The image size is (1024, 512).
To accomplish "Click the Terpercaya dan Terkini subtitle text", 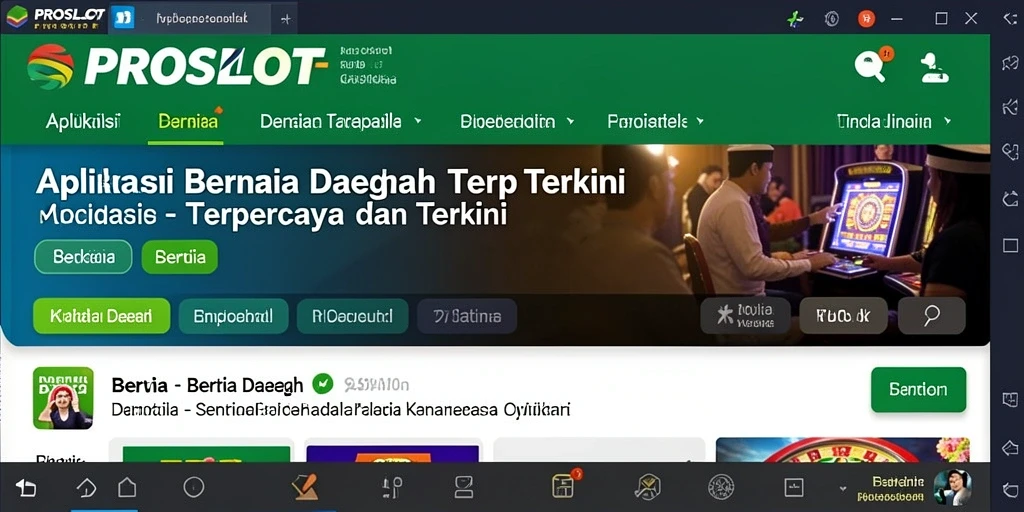I will (x=347, y=214).
